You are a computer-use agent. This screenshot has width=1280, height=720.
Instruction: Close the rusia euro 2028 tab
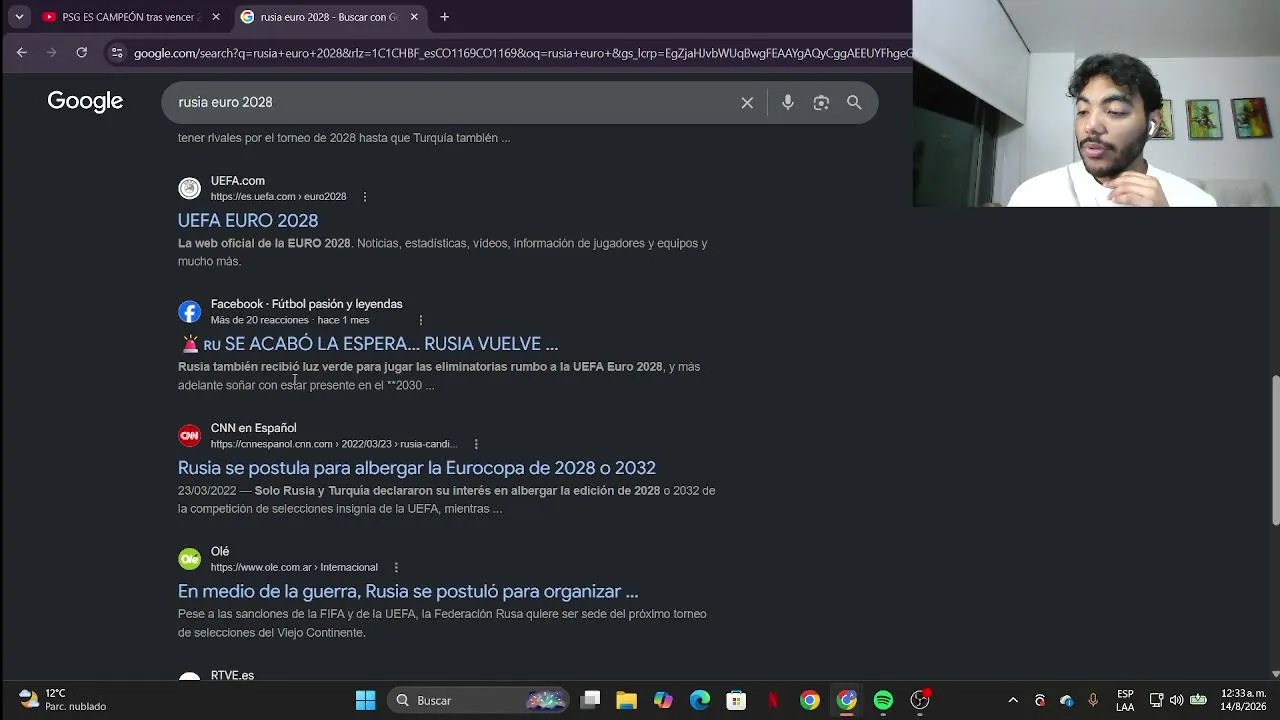(x=414, y=17)
